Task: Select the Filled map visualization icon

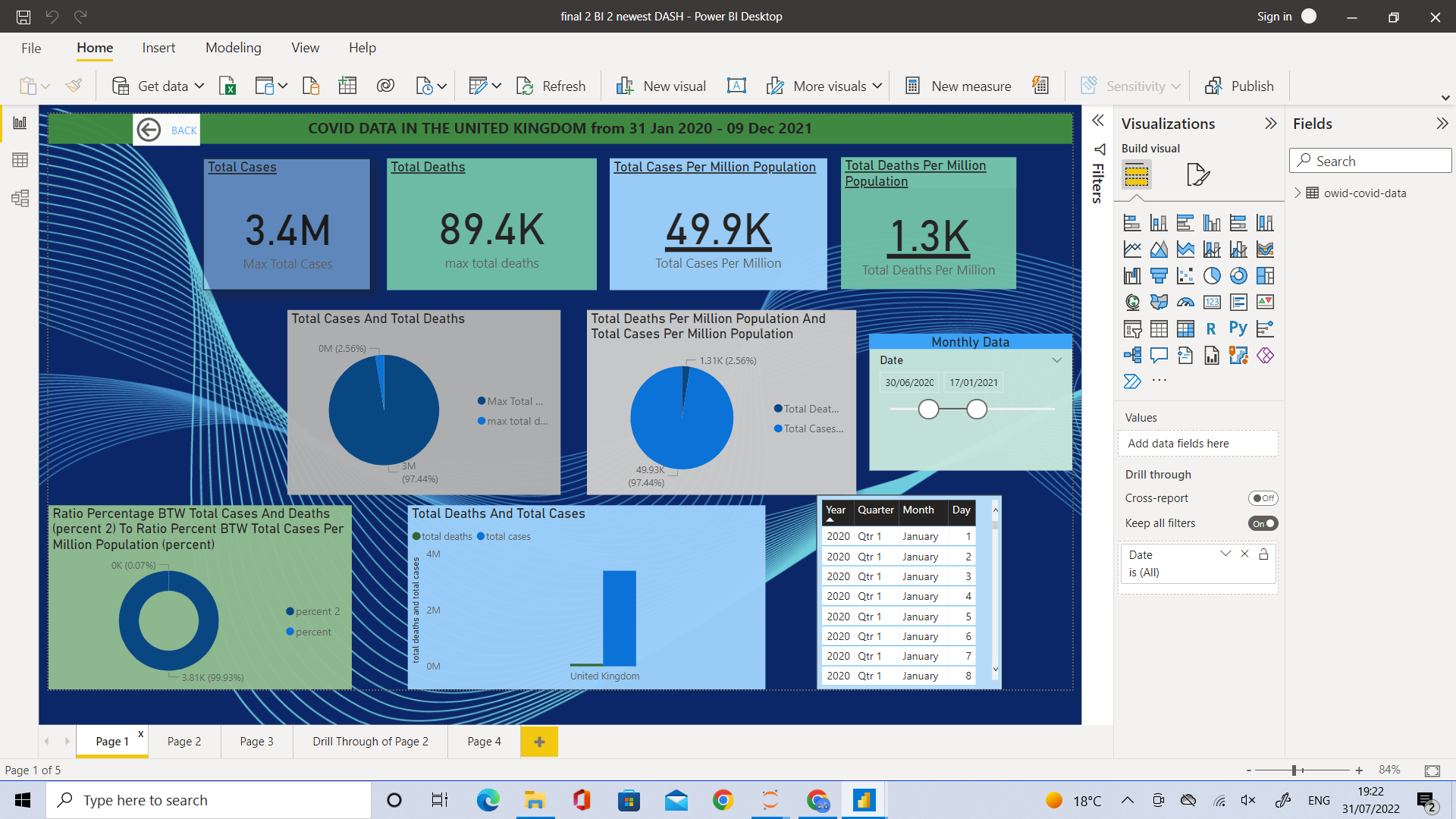Action: pos(1159,302)
